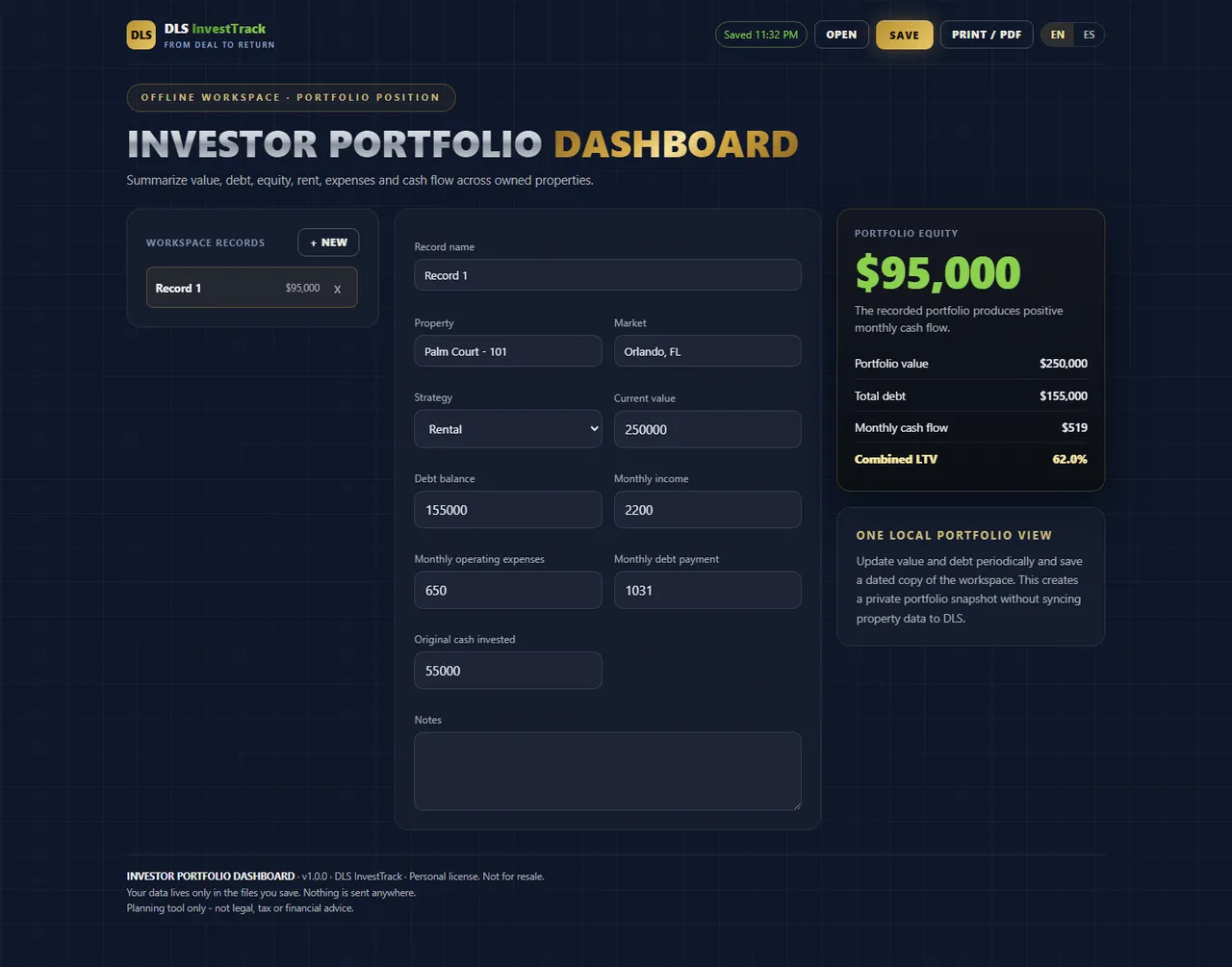1232x967 pixels.
Task: Click the Current value field 250000
Action: coord(707,429)
